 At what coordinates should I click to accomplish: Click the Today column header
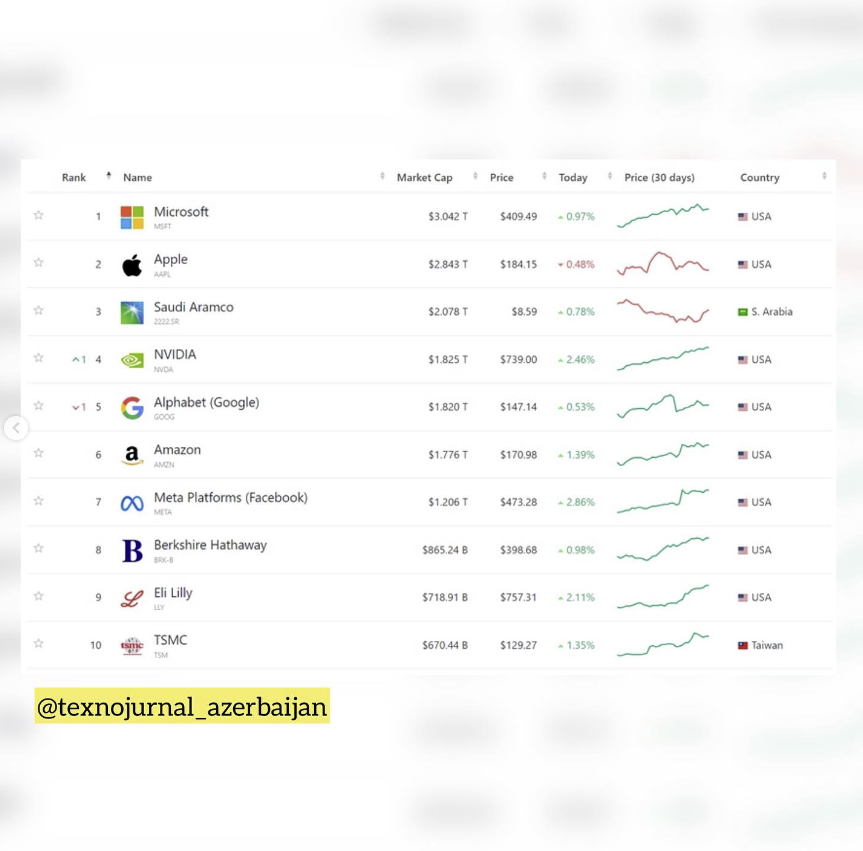click(x=573, y=178)
